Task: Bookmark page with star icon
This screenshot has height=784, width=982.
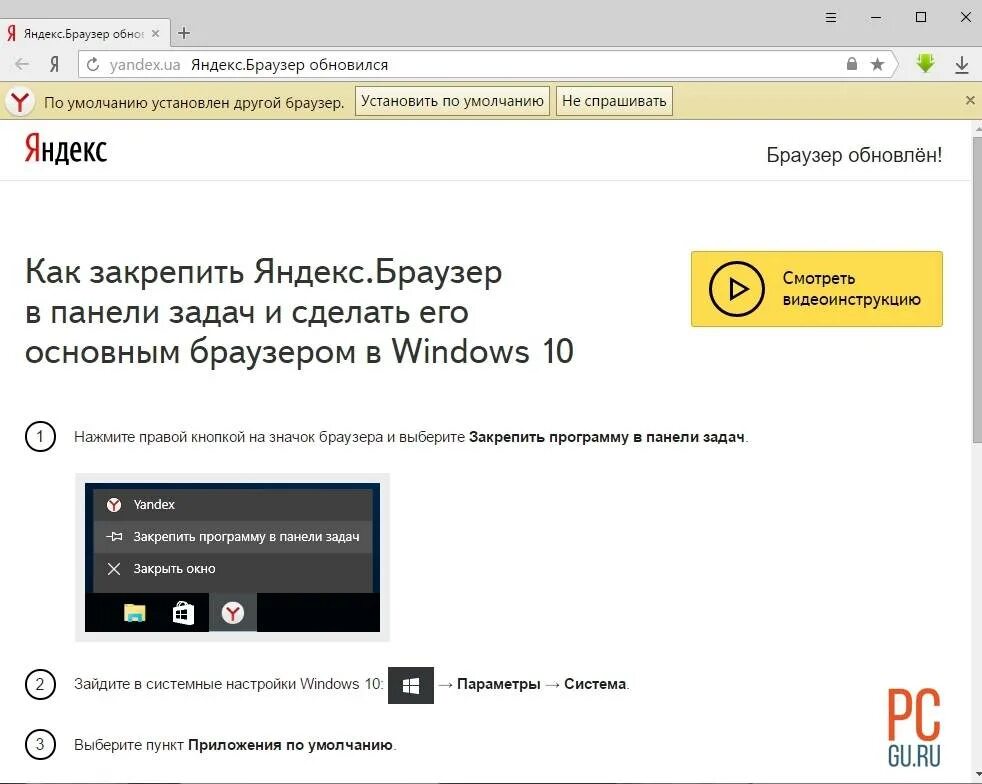Action: tap(877, 64)
